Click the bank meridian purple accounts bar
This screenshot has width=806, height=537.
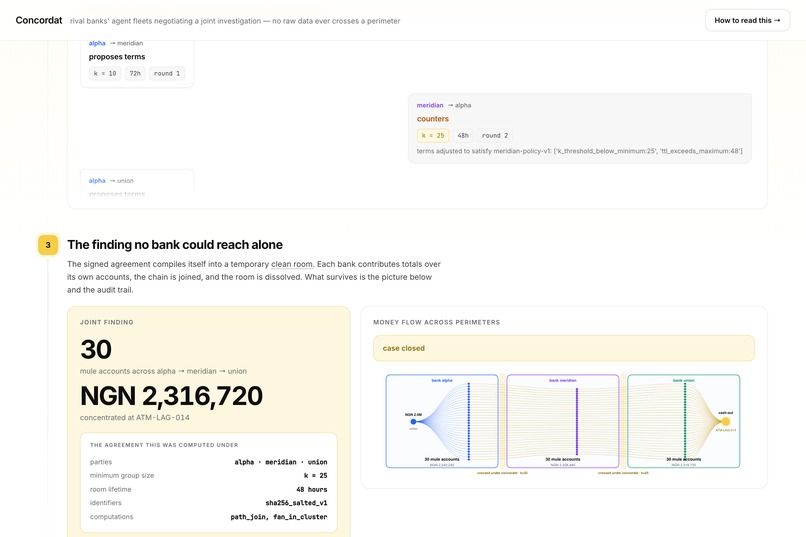577,421
